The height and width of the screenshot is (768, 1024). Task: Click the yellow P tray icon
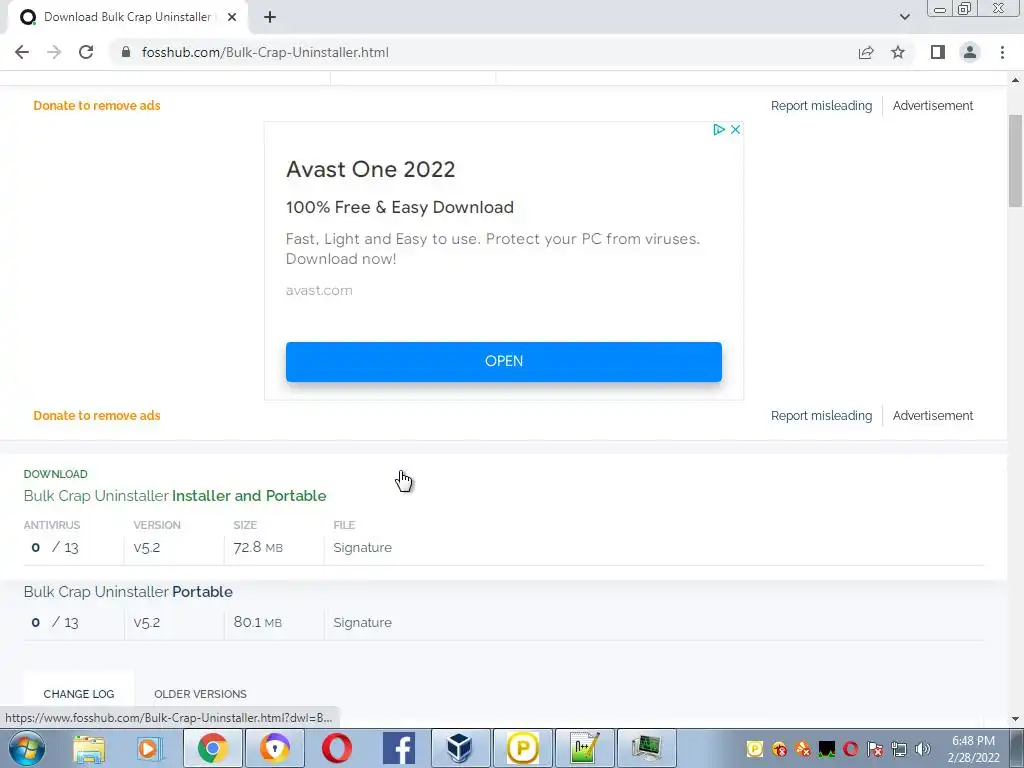pyautogui.click(x=754, y=748)
